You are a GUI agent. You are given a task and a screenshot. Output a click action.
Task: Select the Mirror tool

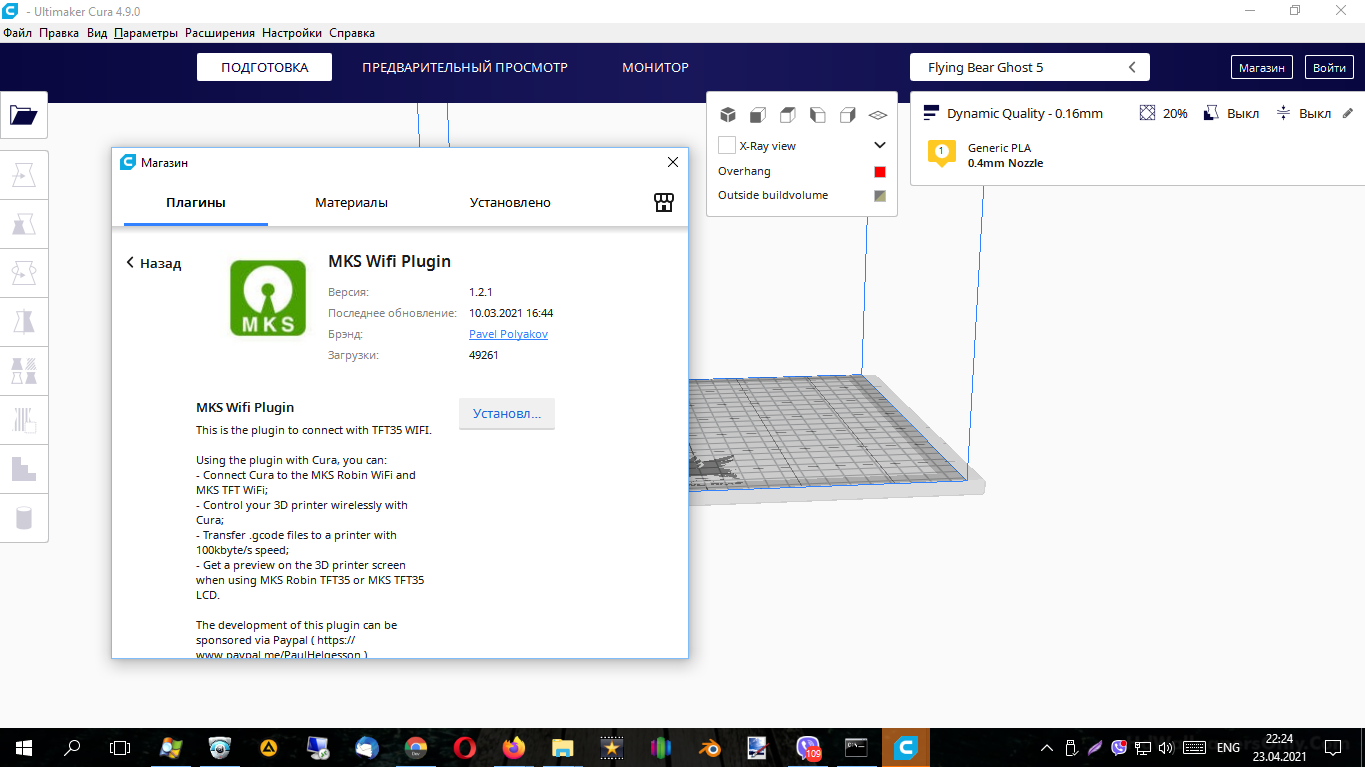click(24, 321)
